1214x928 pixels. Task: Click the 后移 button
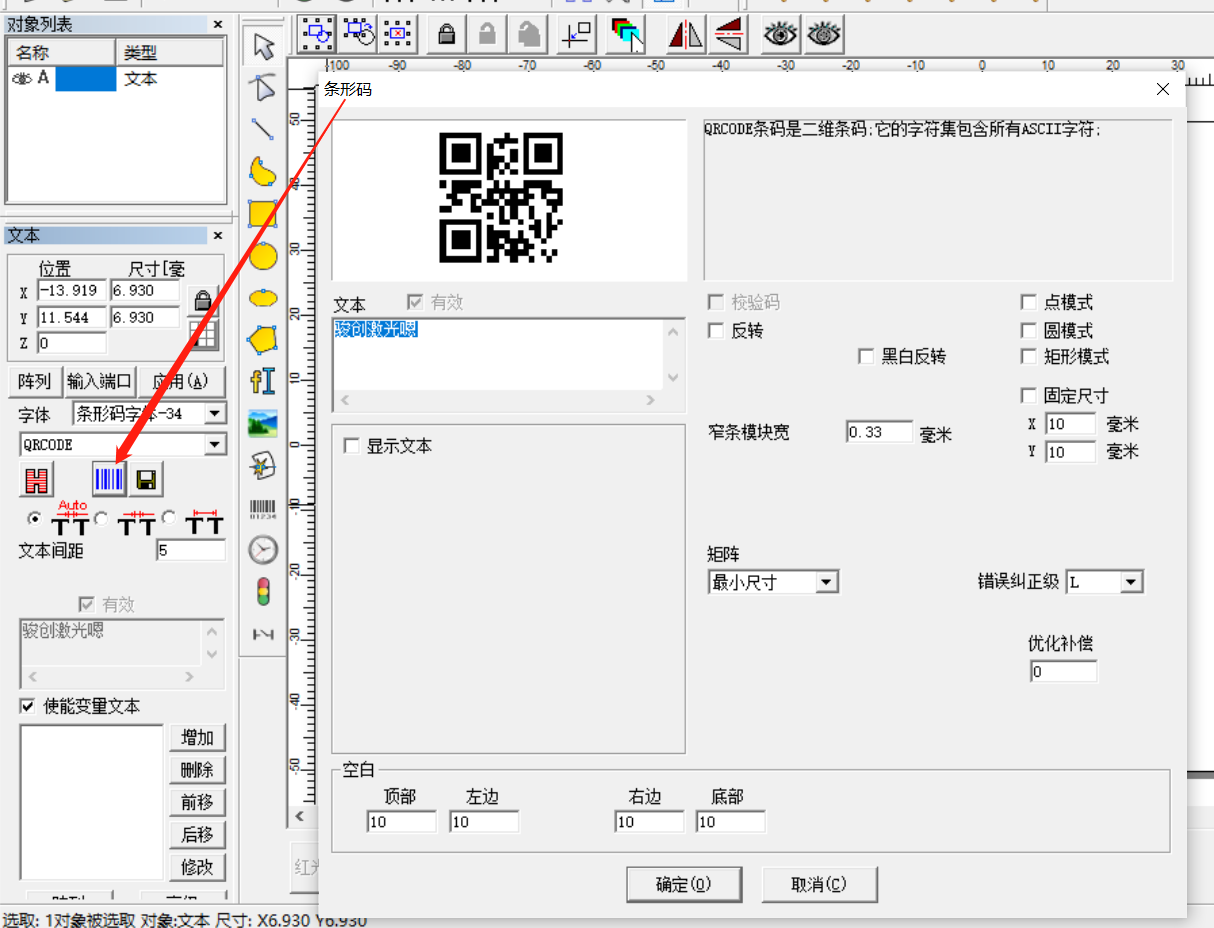click(197, 834)
